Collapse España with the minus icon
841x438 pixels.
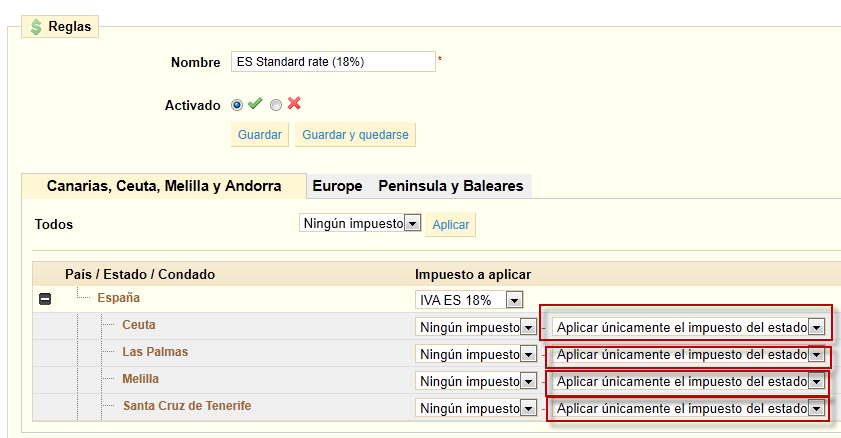tap(45, 299)
